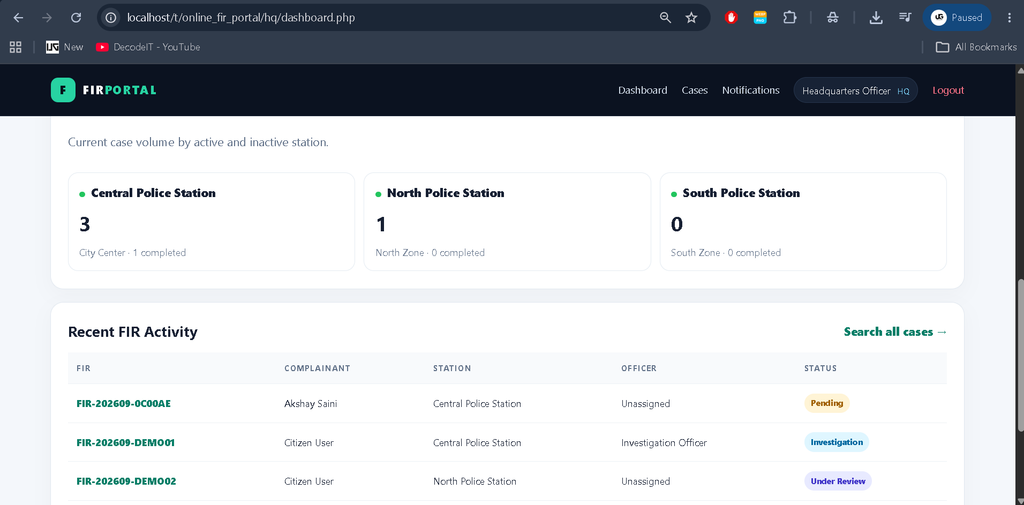Viewport: 1024px width, 505px height.
Task: Click the zoom magnifier icon in address bar
Action: (x=665, y=18)
